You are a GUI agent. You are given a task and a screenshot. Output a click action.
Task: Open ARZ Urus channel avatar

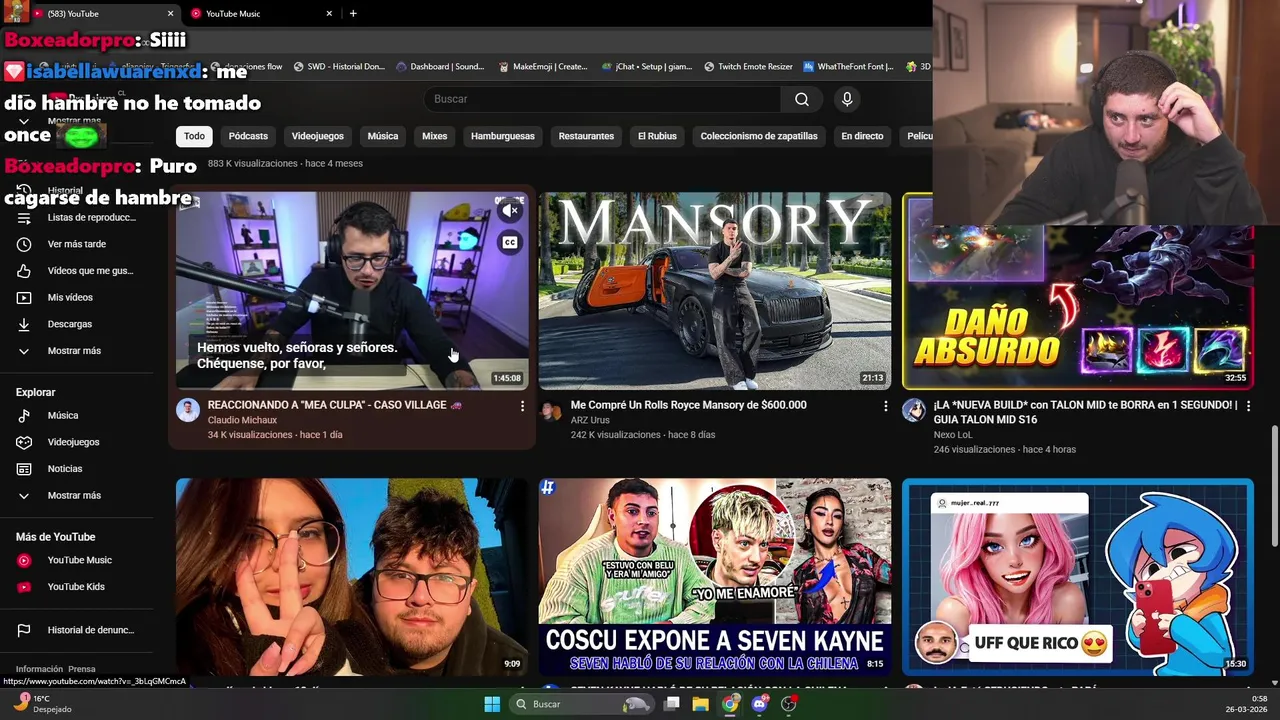(551, 410)
